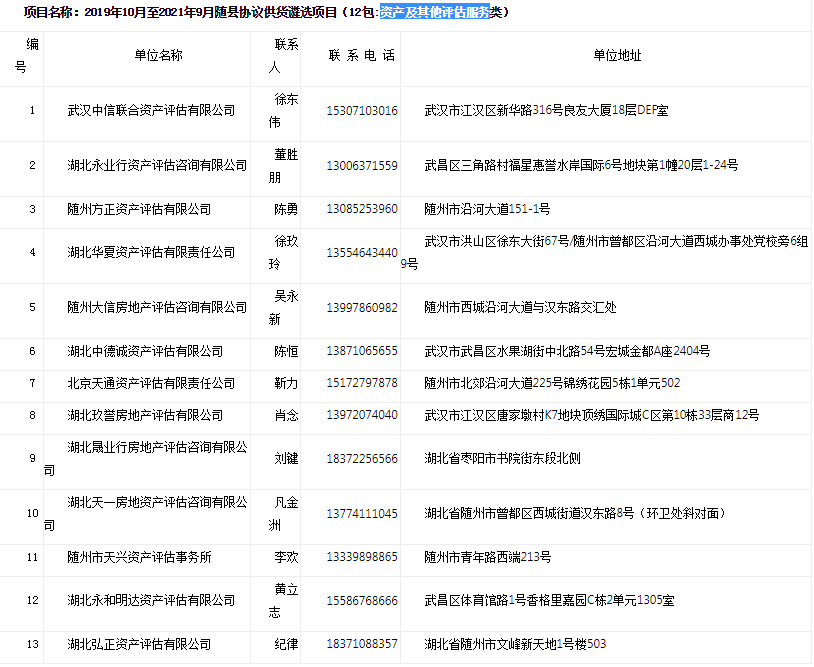Click the 单位名称 column header
Viewport: 814px width, 667px height.
click(x=158, y=56)
